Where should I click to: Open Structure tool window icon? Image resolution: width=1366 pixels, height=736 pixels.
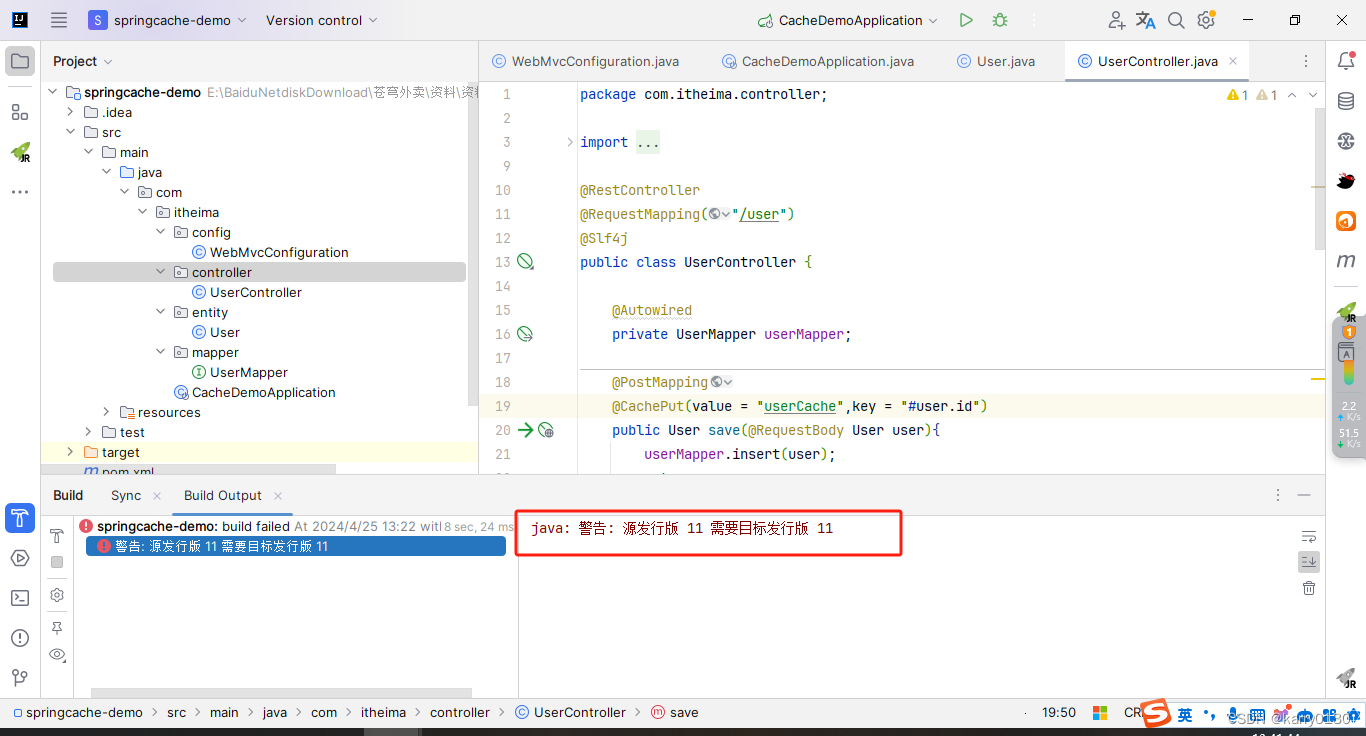20,112
